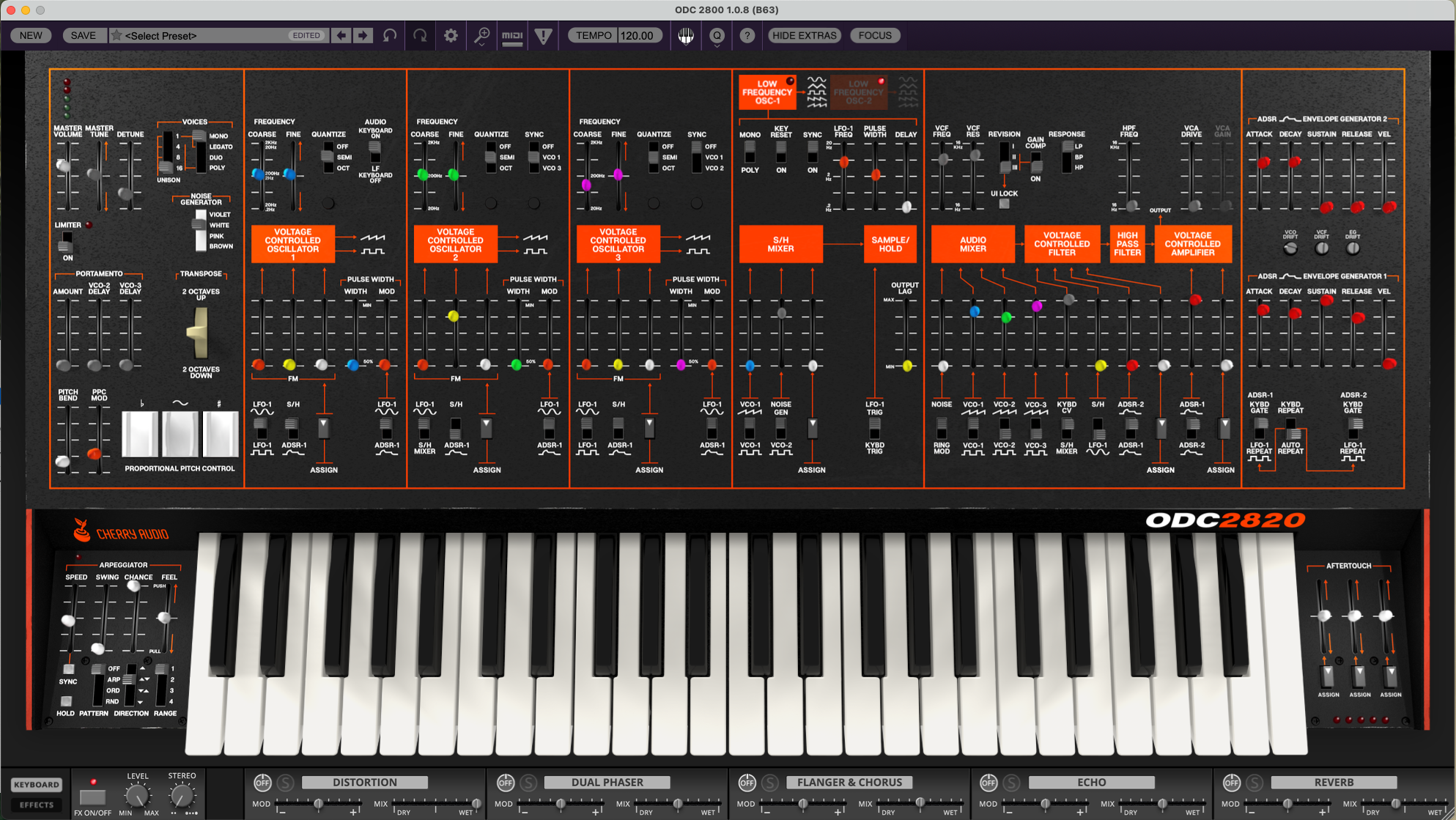Go to the next preset arrow
This screenshot has height=820, width=1456.
363,35
